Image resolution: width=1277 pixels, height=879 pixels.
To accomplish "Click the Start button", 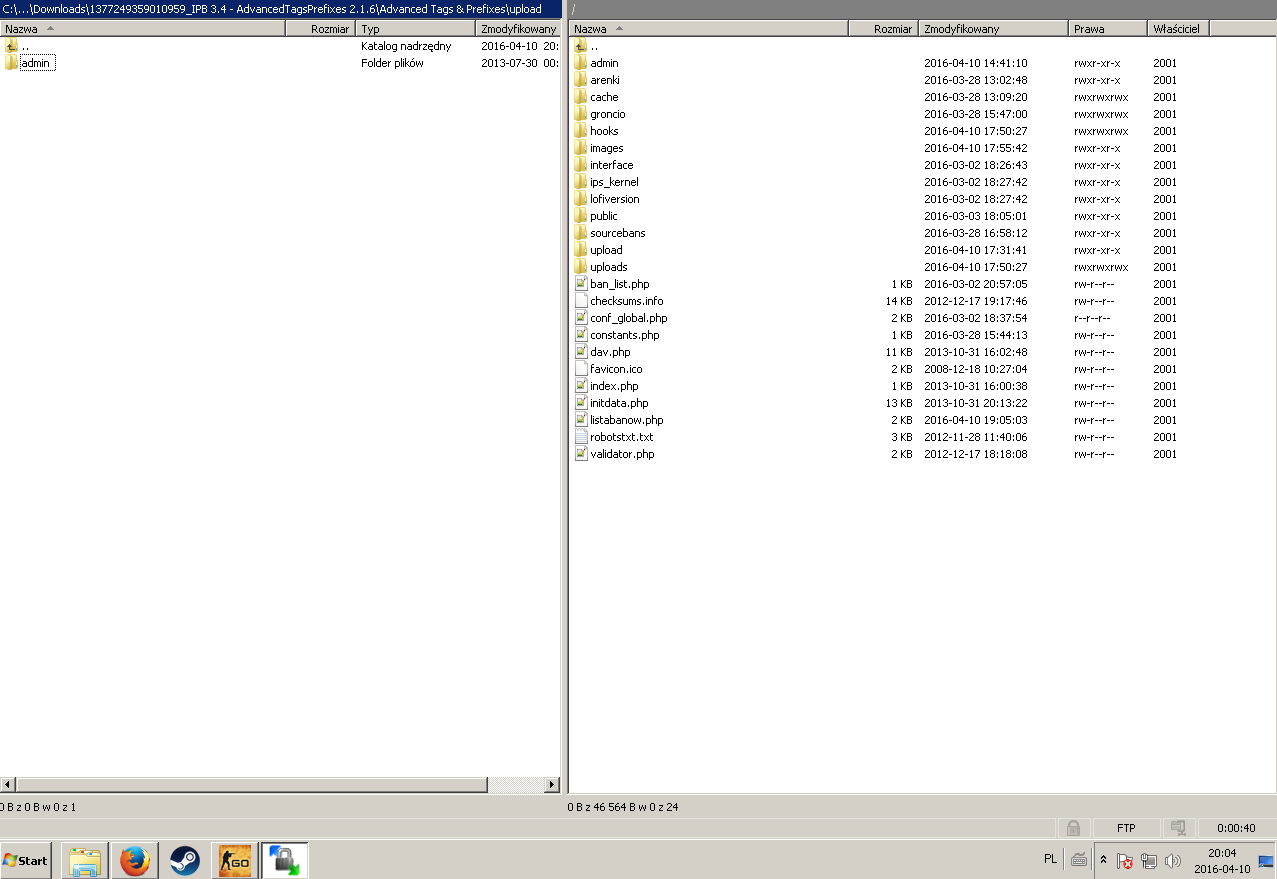I will 26,860.
